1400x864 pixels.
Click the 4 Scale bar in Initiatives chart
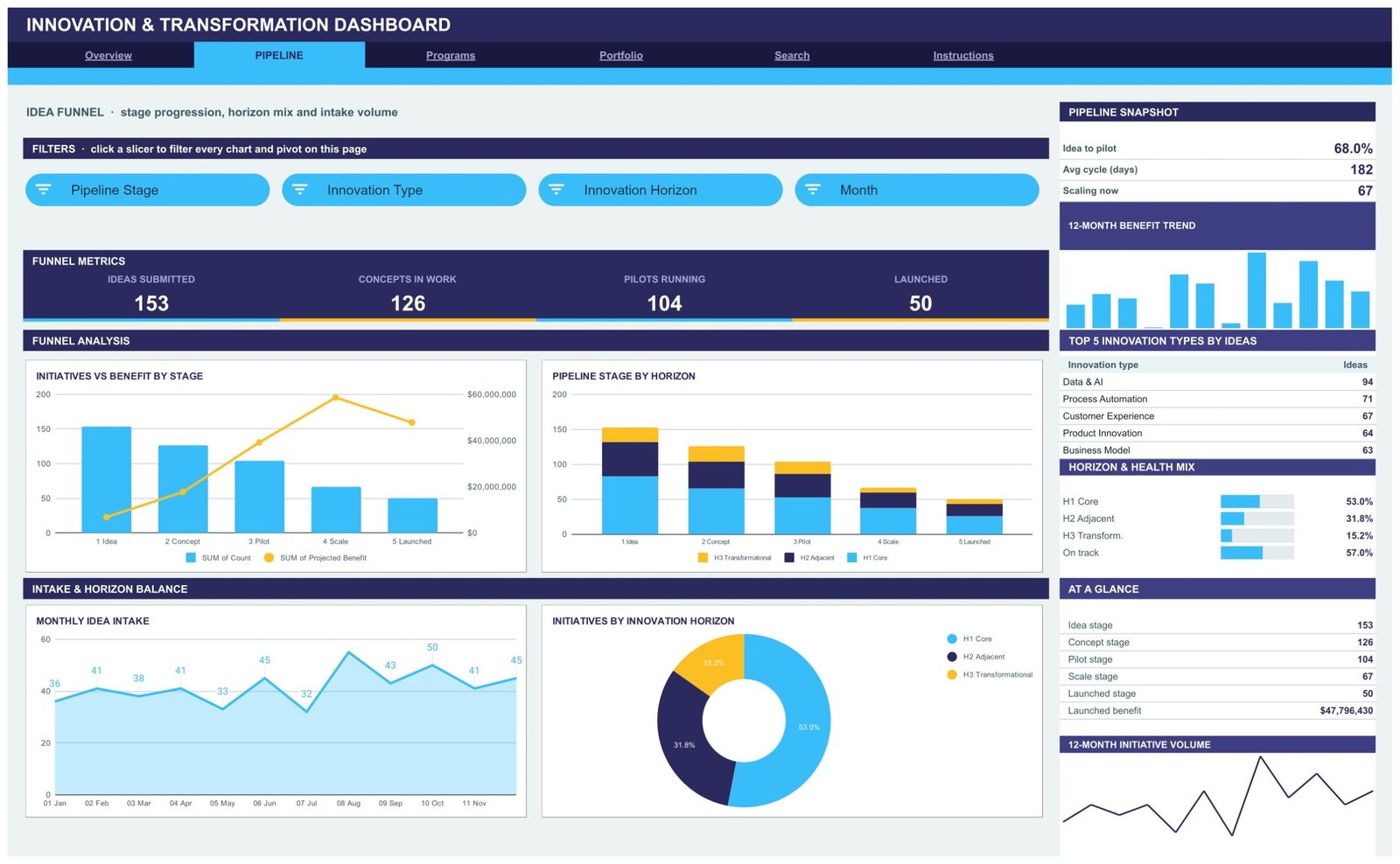tap(336, 510)
